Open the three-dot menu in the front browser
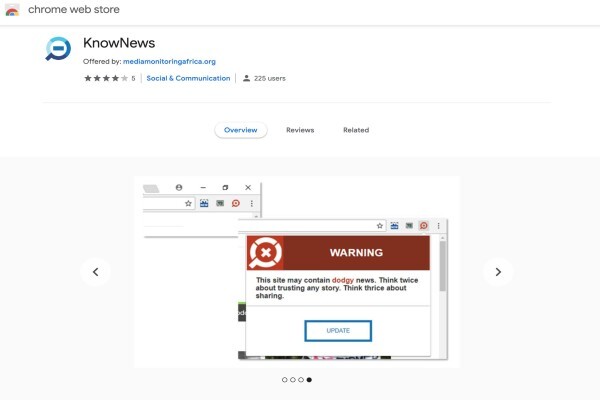Image resolution: width=600 pixels, height=400 pixels. (x=439, y=226)
